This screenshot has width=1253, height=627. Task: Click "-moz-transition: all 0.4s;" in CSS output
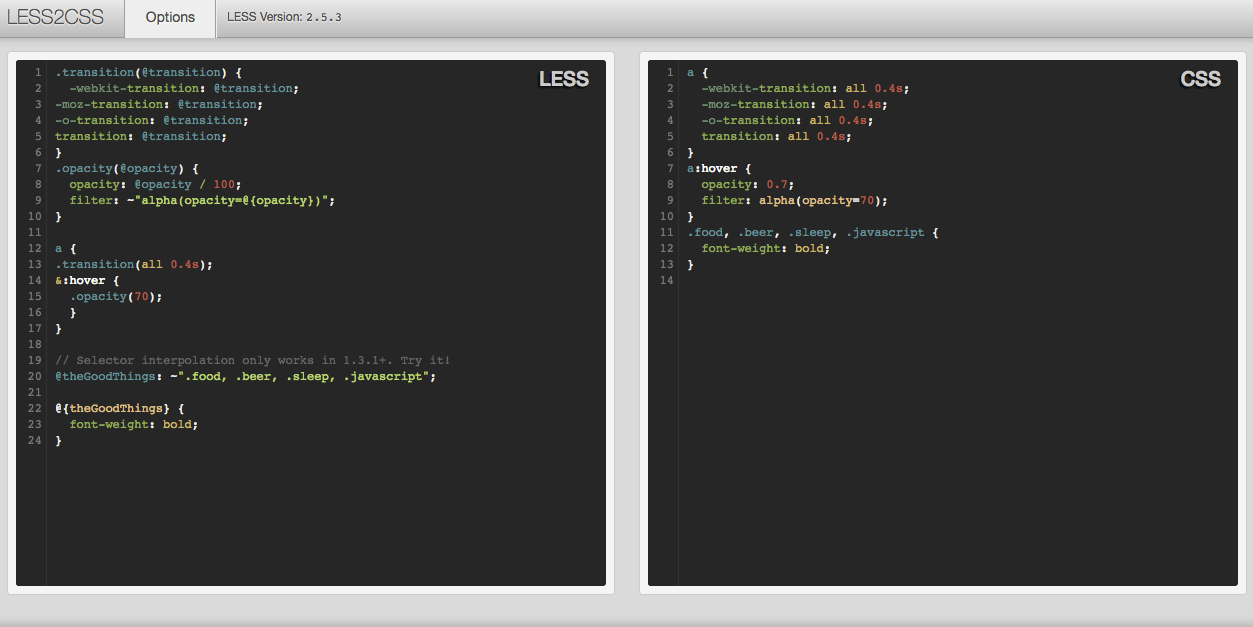(794, 104)
